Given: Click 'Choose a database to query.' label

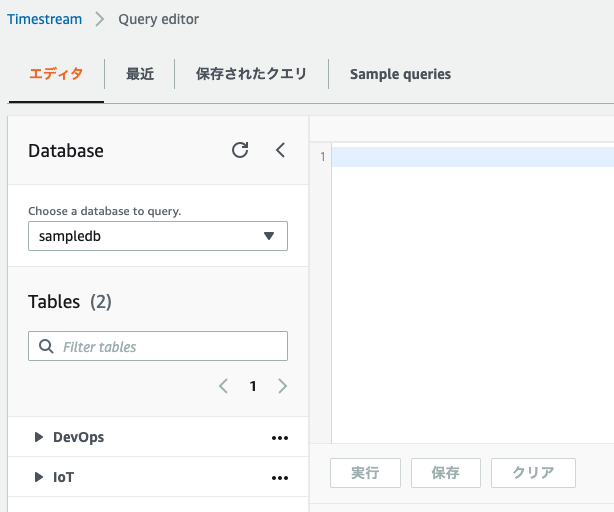Looking at the screenshot, I should point(105,211).
